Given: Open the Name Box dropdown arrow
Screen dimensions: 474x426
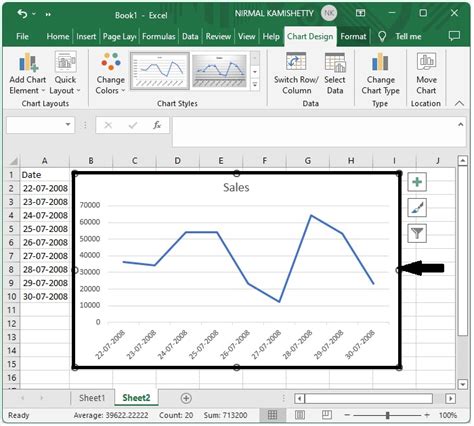Looking at the screenshot, I should (68, 125).
